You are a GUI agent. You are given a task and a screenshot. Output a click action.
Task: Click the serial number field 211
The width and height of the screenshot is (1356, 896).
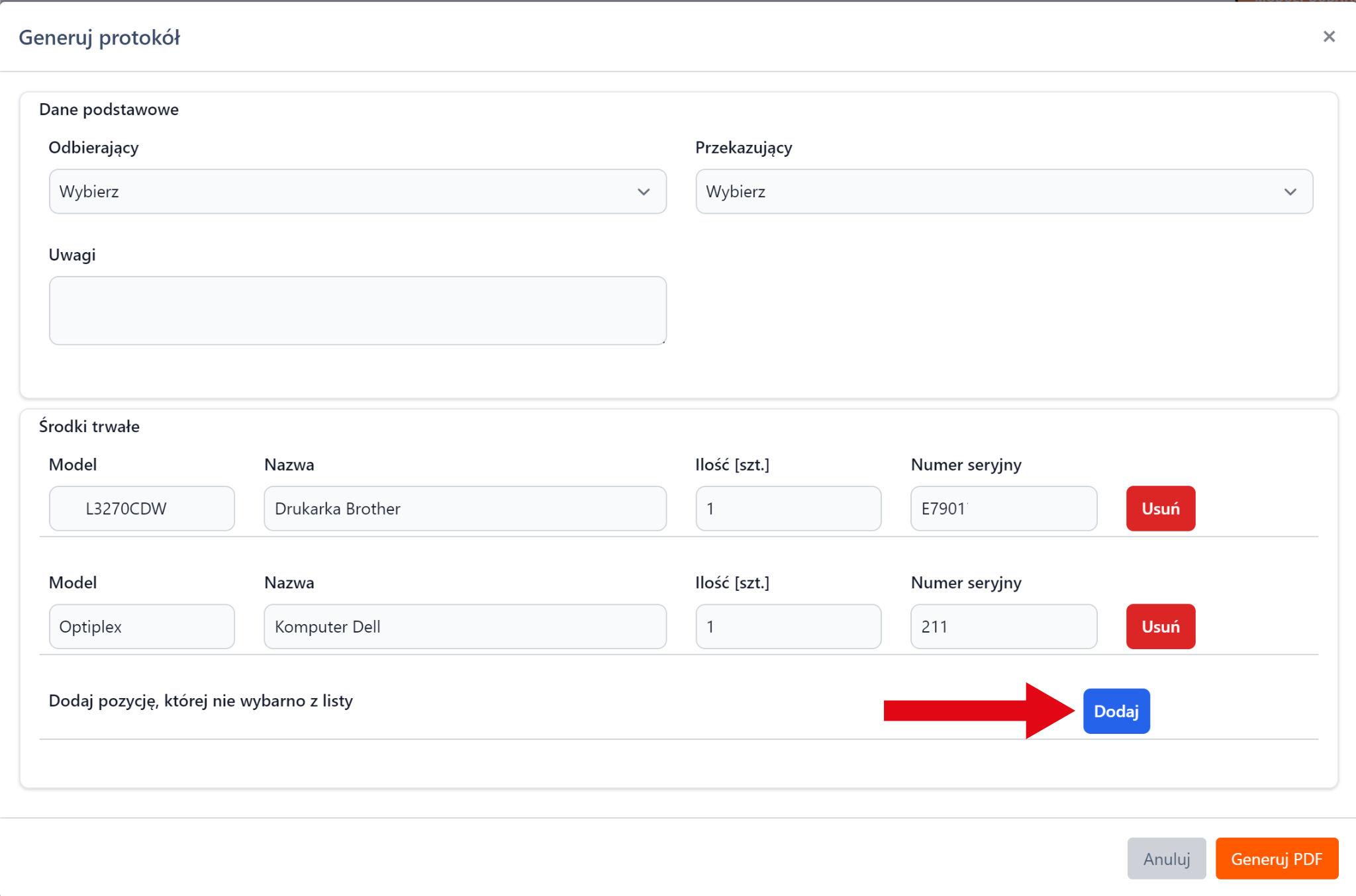point(1003,626)
